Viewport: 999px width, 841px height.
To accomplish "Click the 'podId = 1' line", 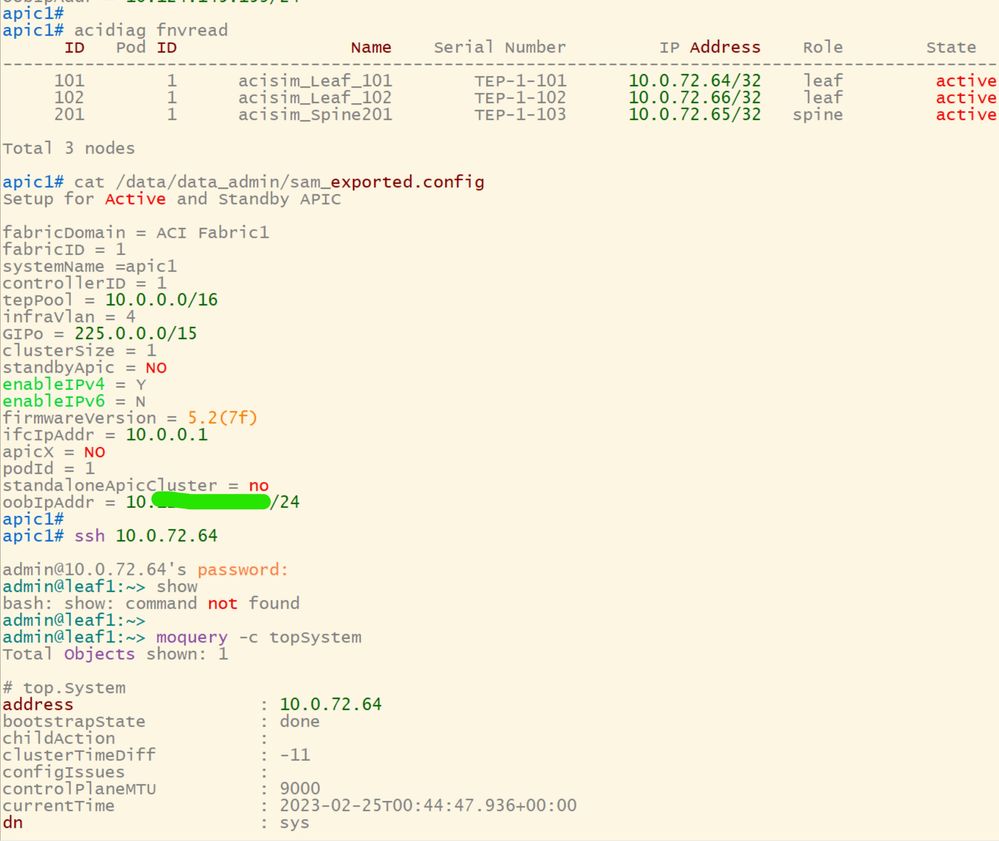I will click(x=48, y=469).
